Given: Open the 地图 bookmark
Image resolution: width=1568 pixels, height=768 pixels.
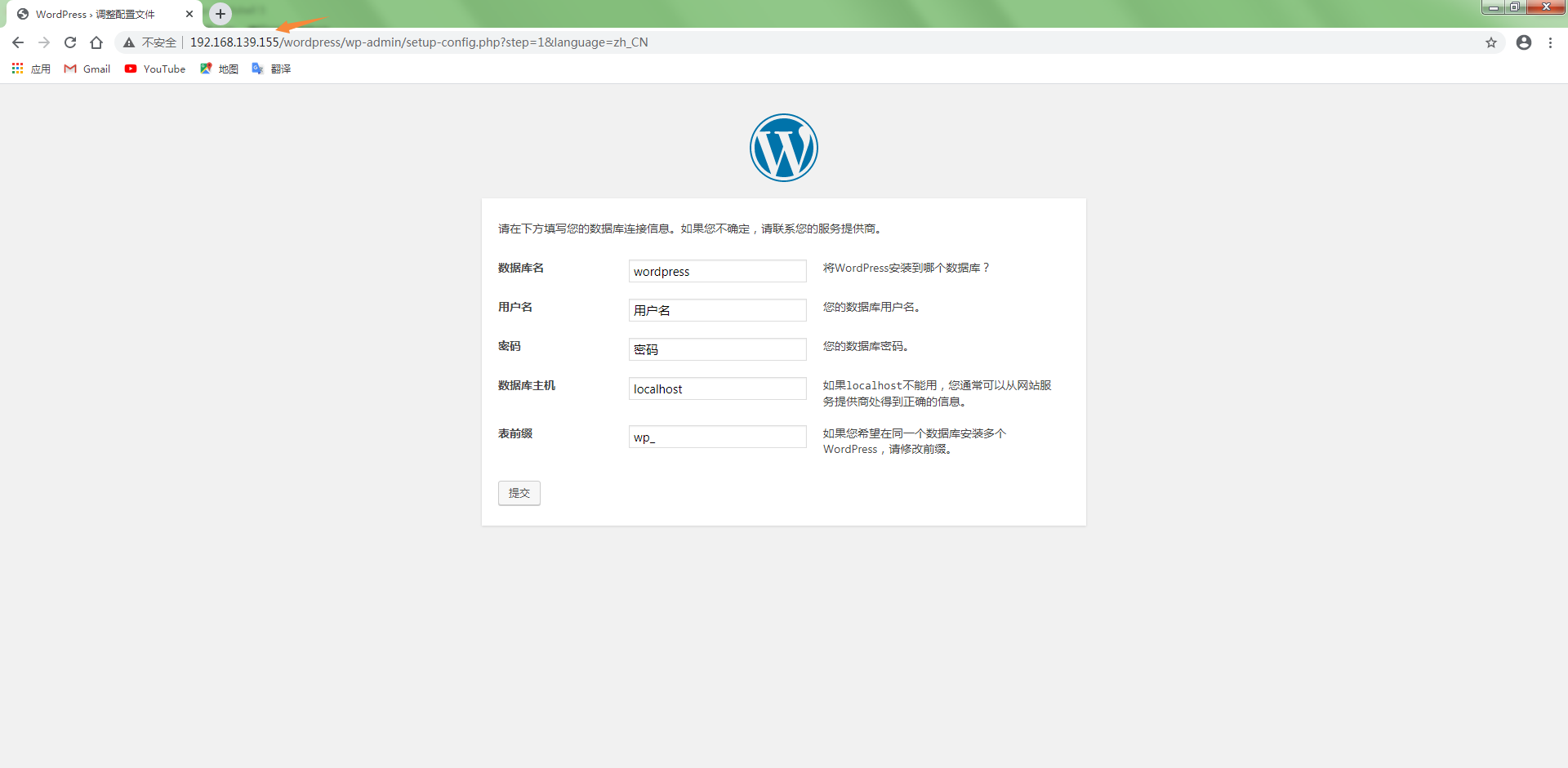Looking at the screenshot, I should tap(219, 69).
